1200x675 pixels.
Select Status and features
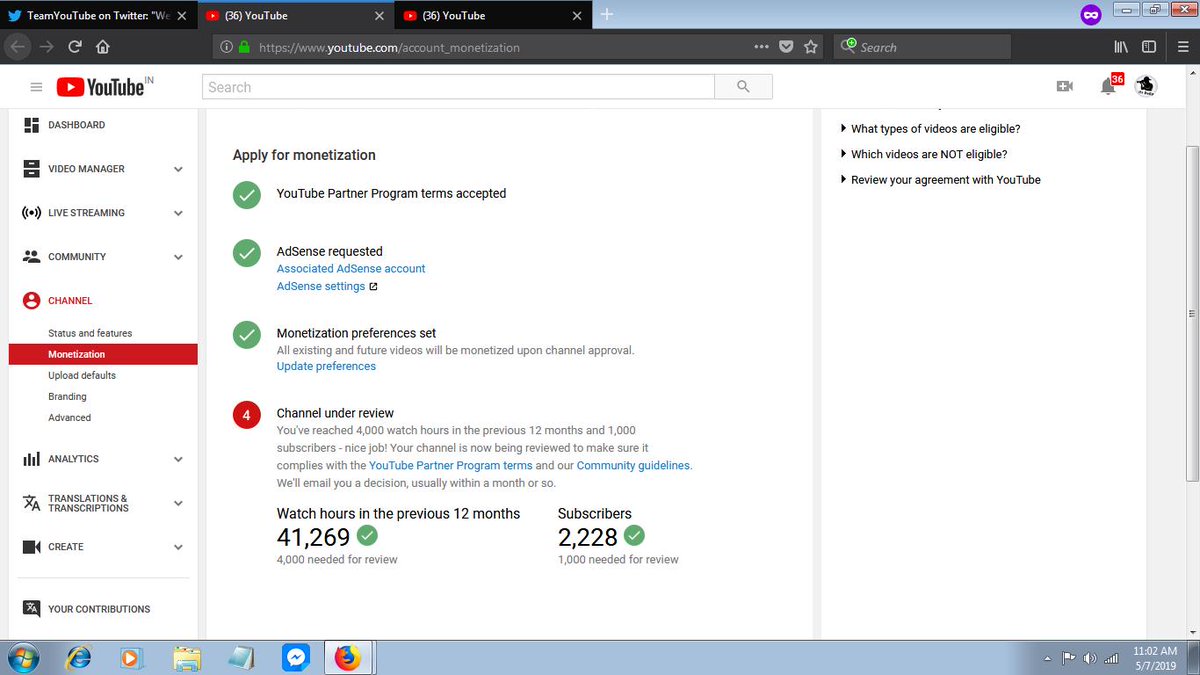click(x=90, y=333)
